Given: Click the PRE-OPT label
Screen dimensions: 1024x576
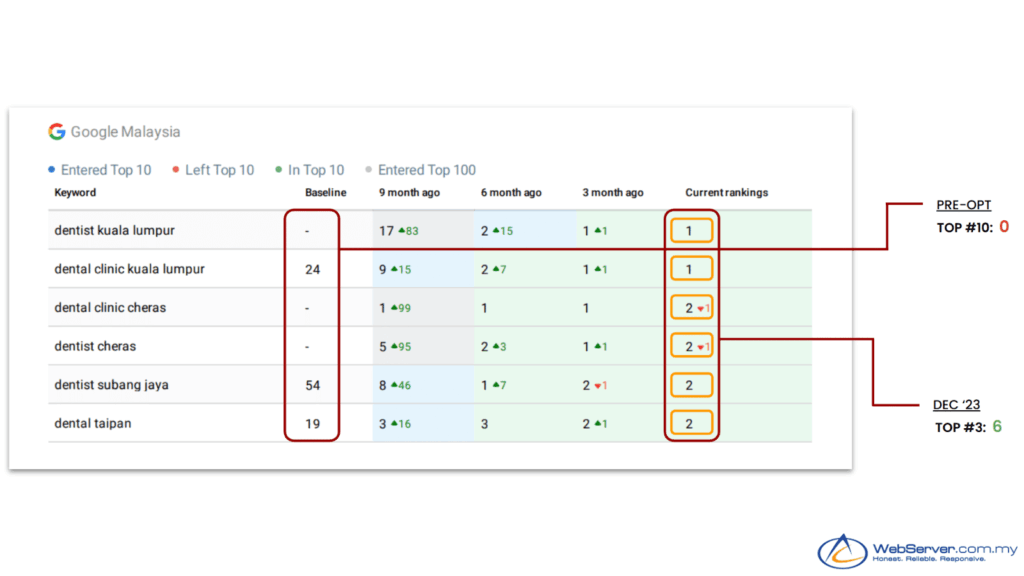Looking at the screenshot, I should click(x=963, y=205).
